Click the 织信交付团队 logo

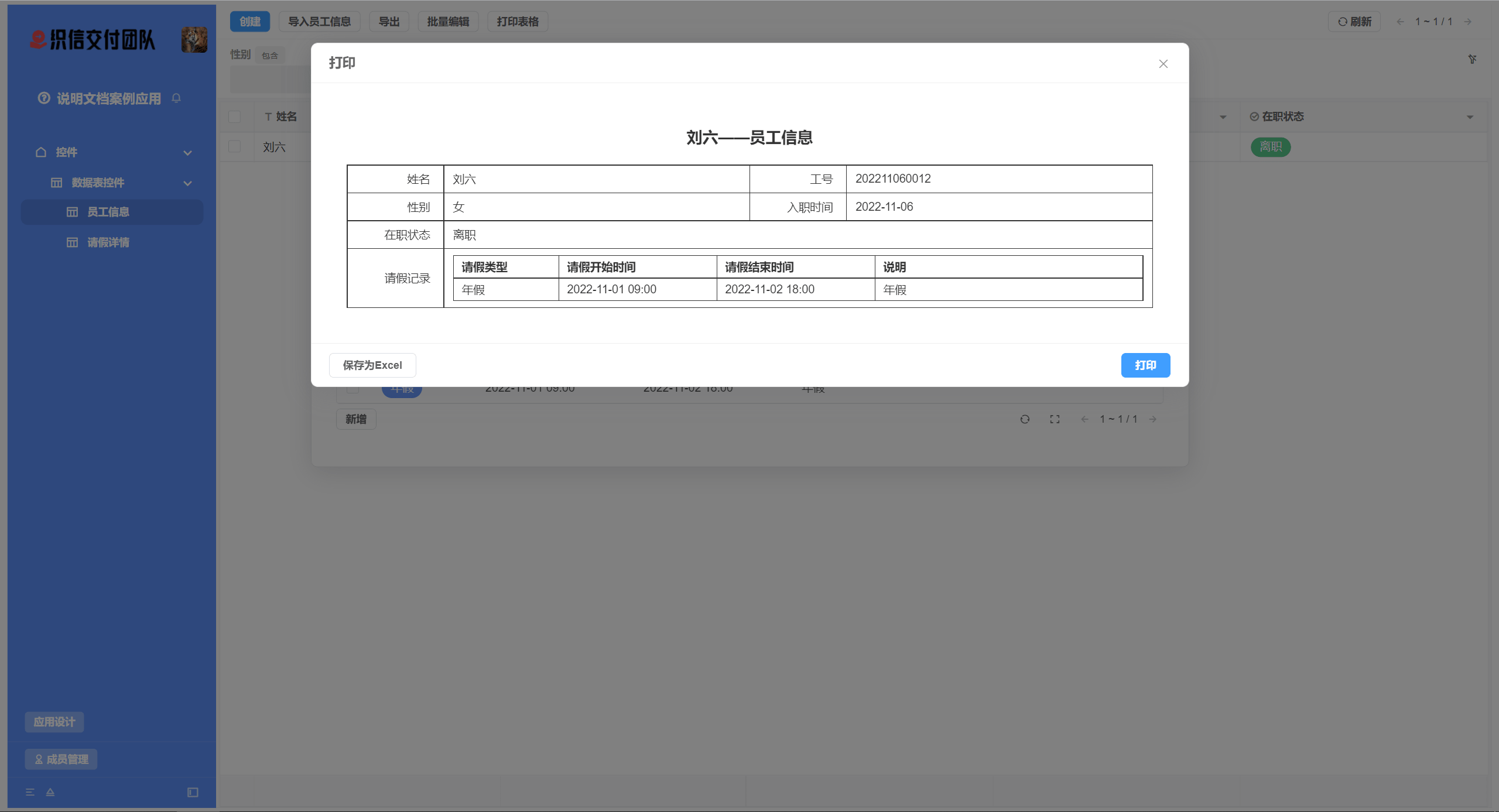[91, 40]
